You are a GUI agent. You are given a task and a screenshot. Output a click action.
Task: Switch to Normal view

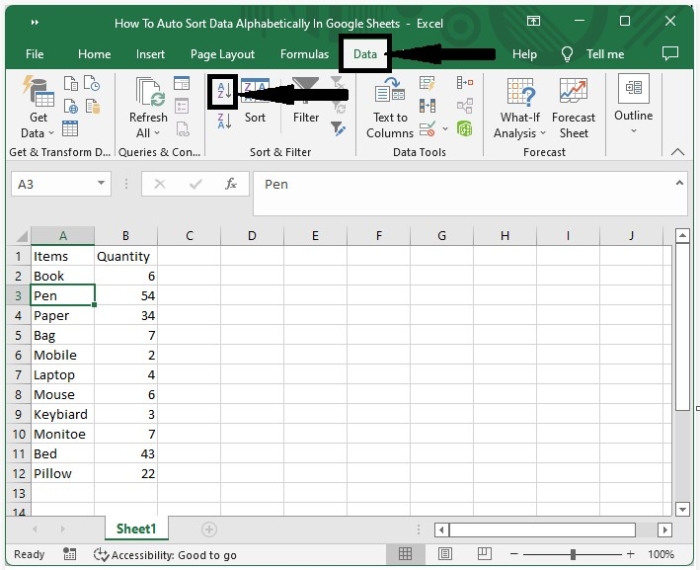405,554
